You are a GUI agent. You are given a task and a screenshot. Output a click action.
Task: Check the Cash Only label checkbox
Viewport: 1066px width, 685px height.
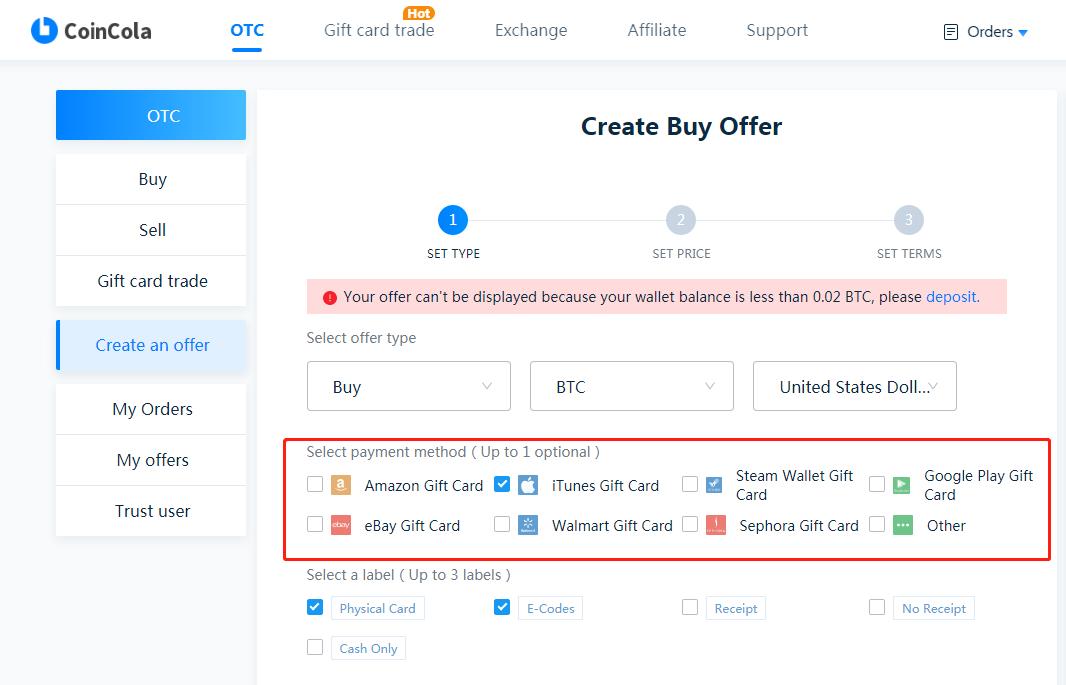tap(315, 647)
